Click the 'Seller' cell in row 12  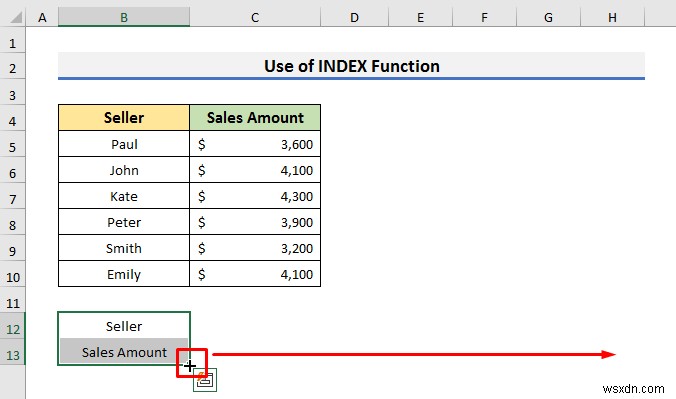(124, 326)
